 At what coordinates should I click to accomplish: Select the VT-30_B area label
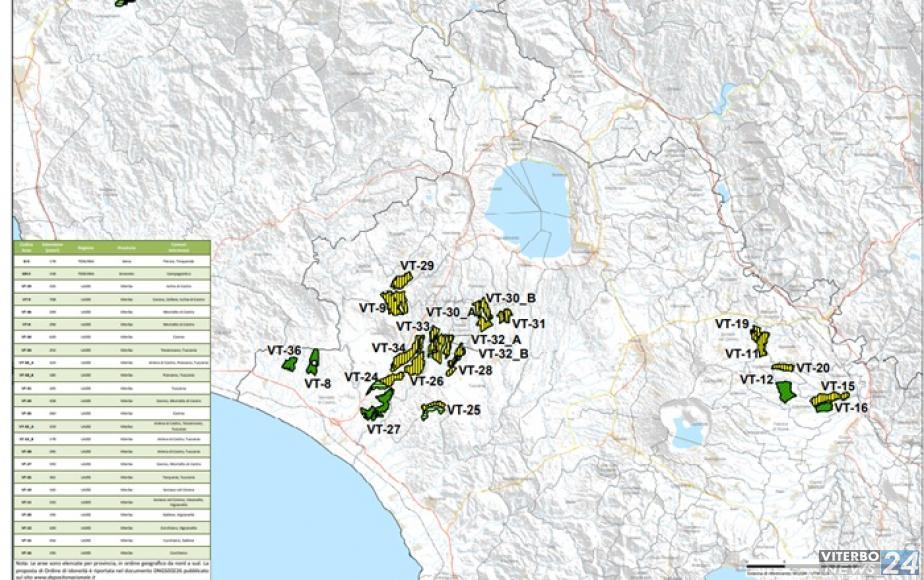pos(511,298)
